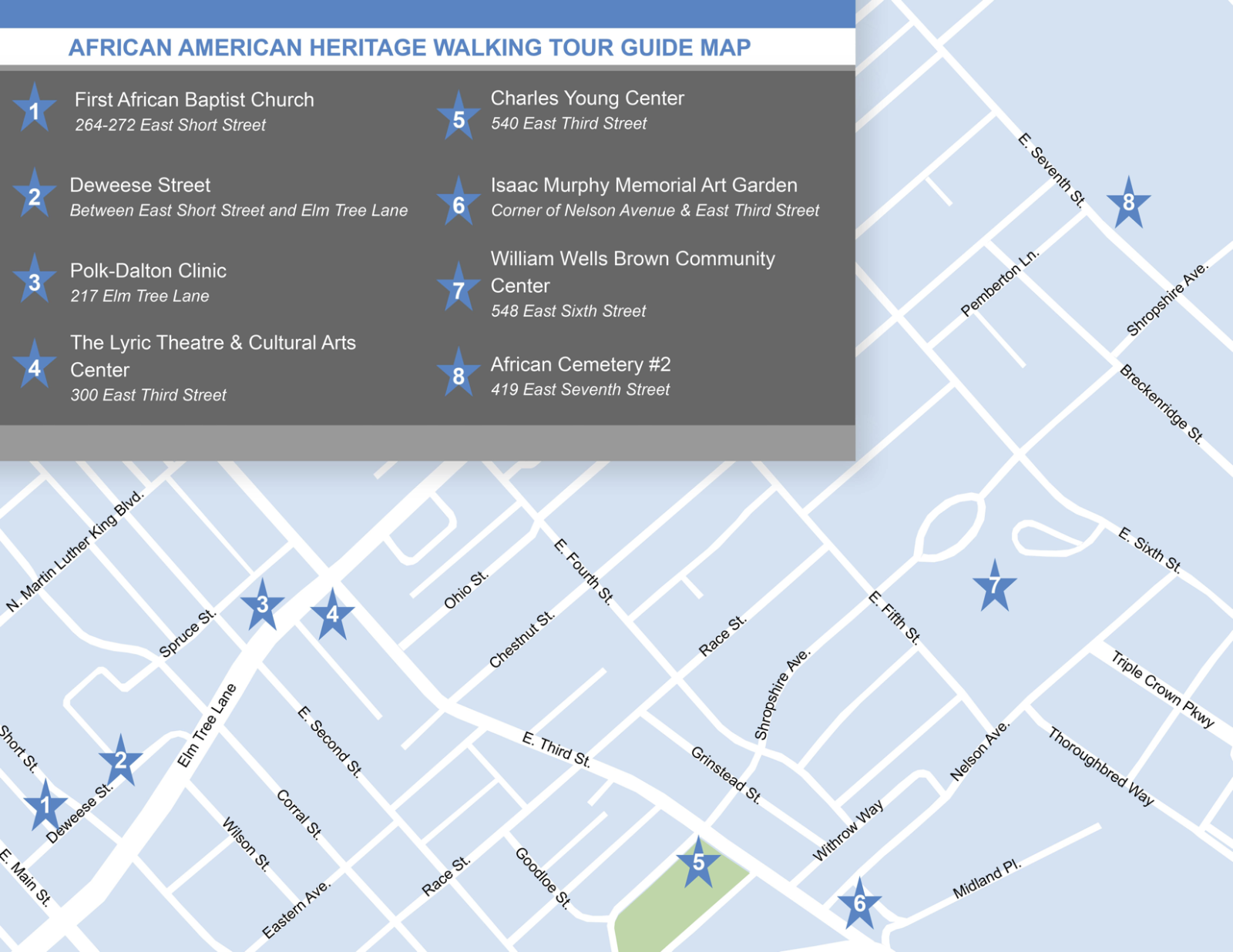1233x952 pixels.
Task: Click the 'Corral St.' street label
Action: [299, 813]
